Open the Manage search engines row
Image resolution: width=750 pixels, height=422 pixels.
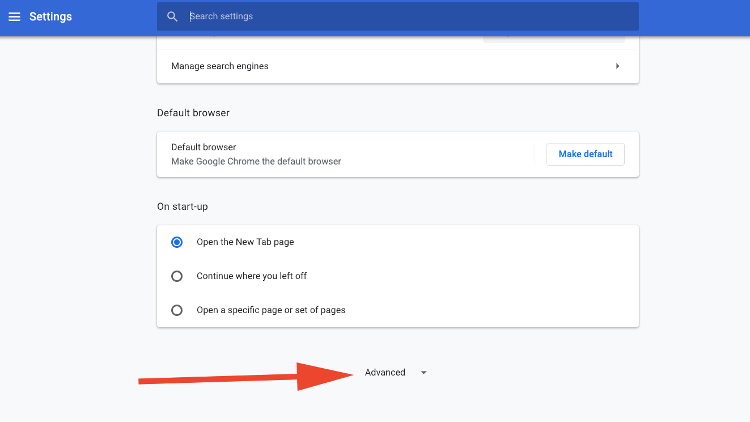click(397, 66)
